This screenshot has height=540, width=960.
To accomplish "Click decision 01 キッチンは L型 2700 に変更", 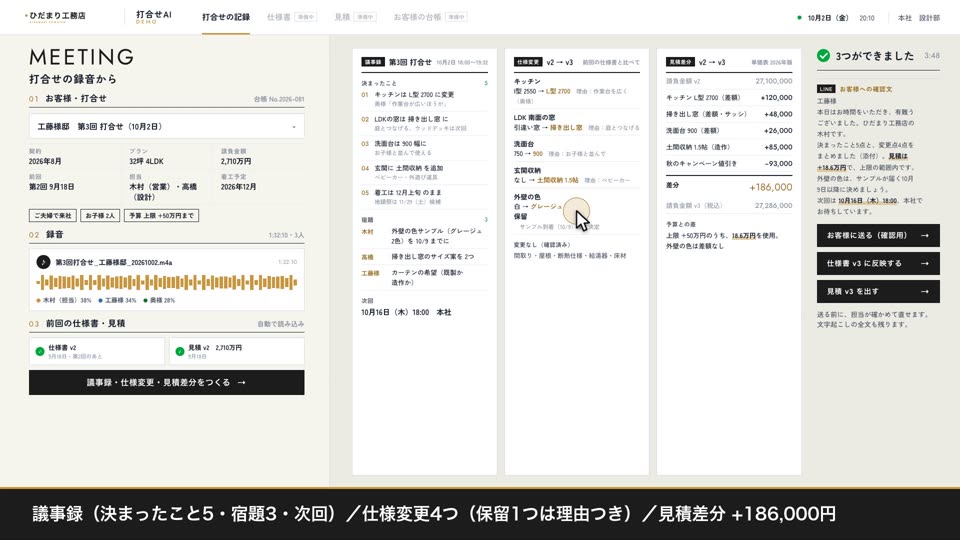I will (x=424, y=99).
